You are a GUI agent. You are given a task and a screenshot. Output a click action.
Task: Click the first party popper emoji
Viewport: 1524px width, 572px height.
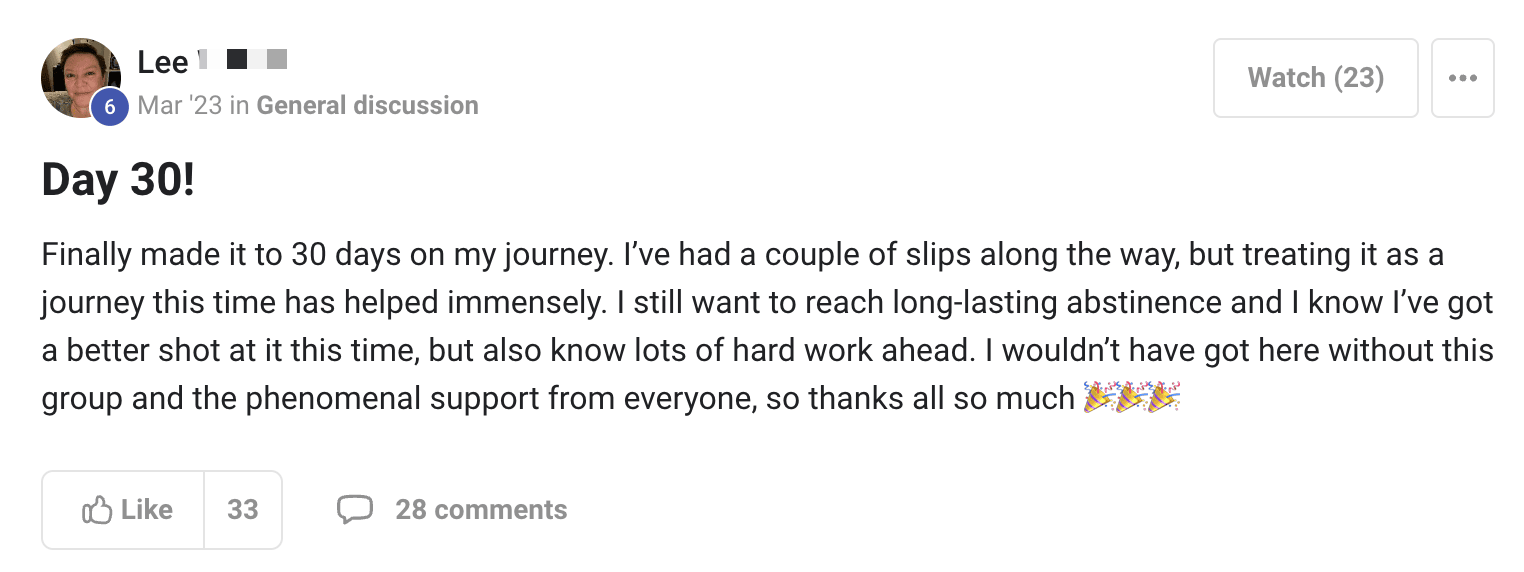click(1100, 399)
